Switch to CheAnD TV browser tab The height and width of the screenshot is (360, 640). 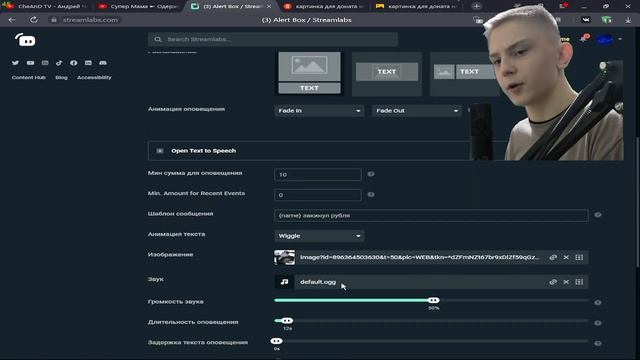[46, 6]
